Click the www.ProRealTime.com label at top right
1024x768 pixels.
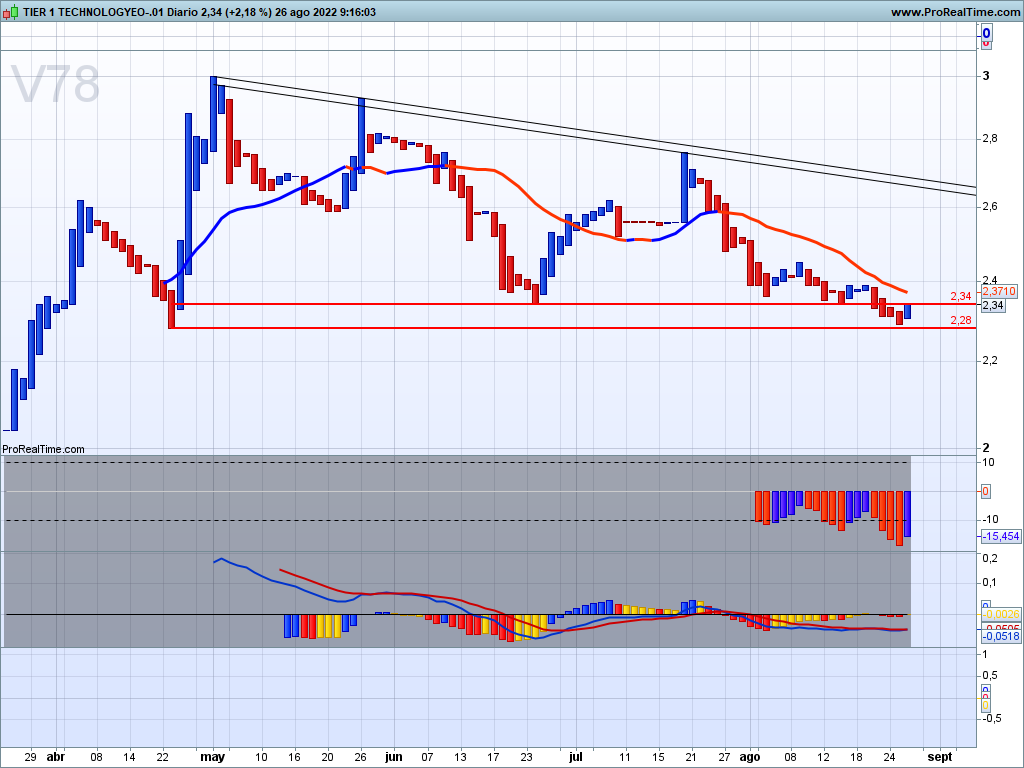point(955,12)
